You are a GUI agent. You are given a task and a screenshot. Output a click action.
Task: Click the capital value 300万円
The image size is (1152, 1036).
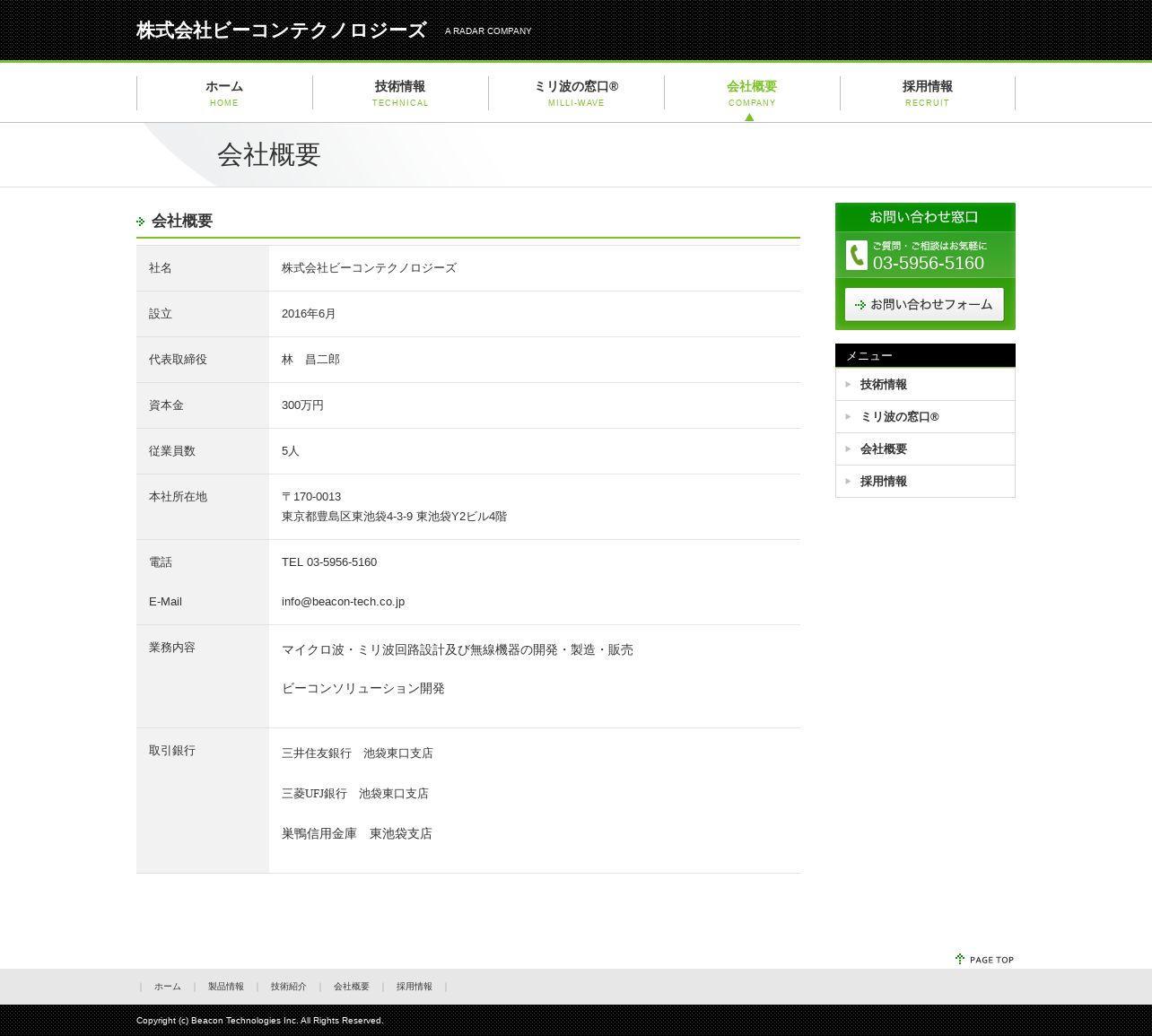point(302,405)
